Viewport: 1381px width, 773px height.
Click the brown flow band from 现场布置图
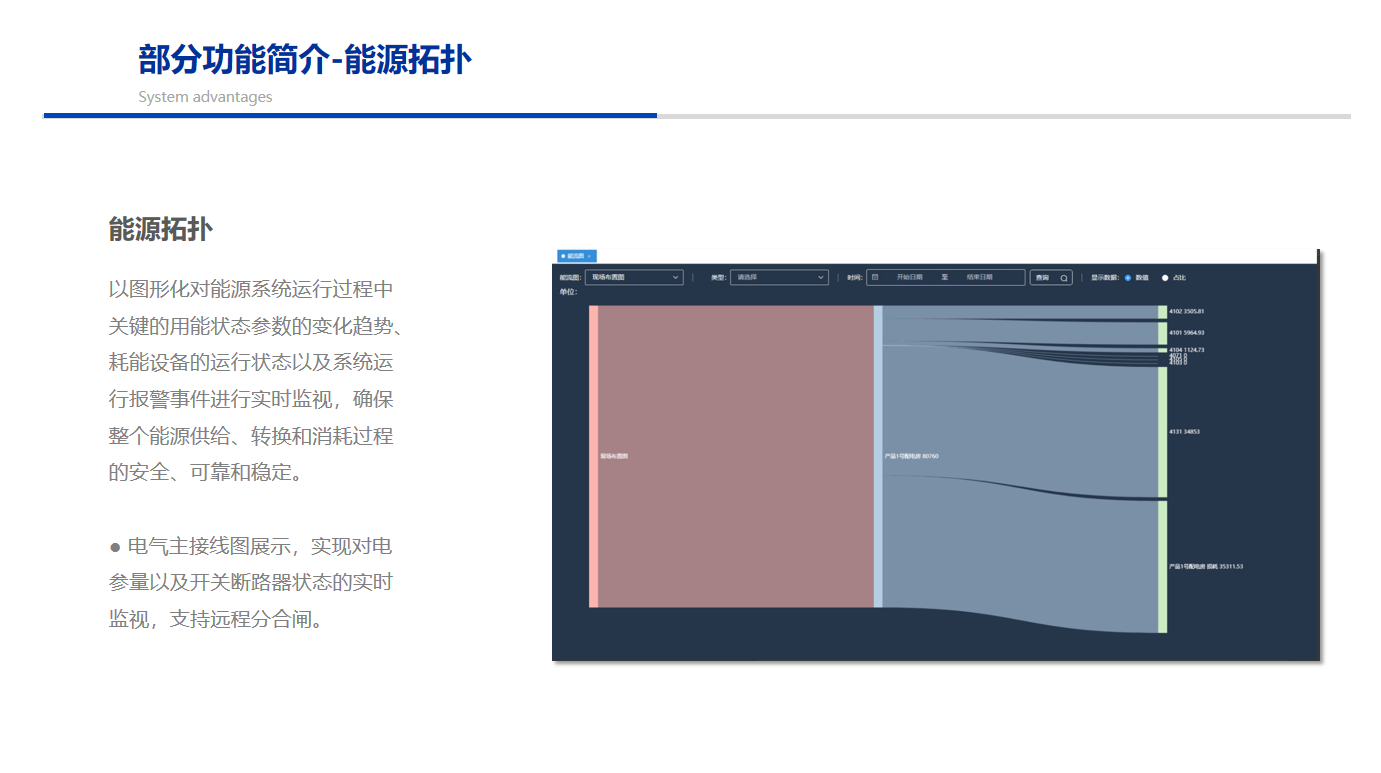[x=735, y=456]
